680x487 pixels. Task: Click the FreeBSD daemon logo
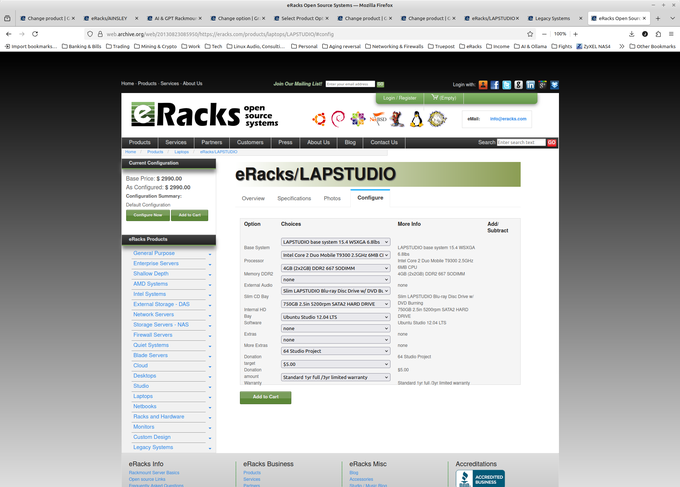(x=397, y=119)
